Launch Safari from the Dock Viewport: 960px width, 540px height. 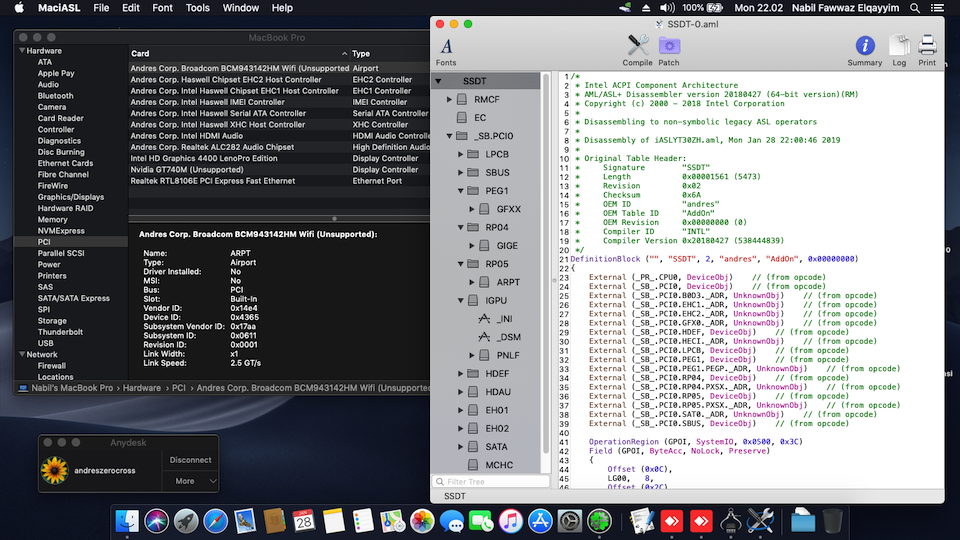[x=216, y=520]
